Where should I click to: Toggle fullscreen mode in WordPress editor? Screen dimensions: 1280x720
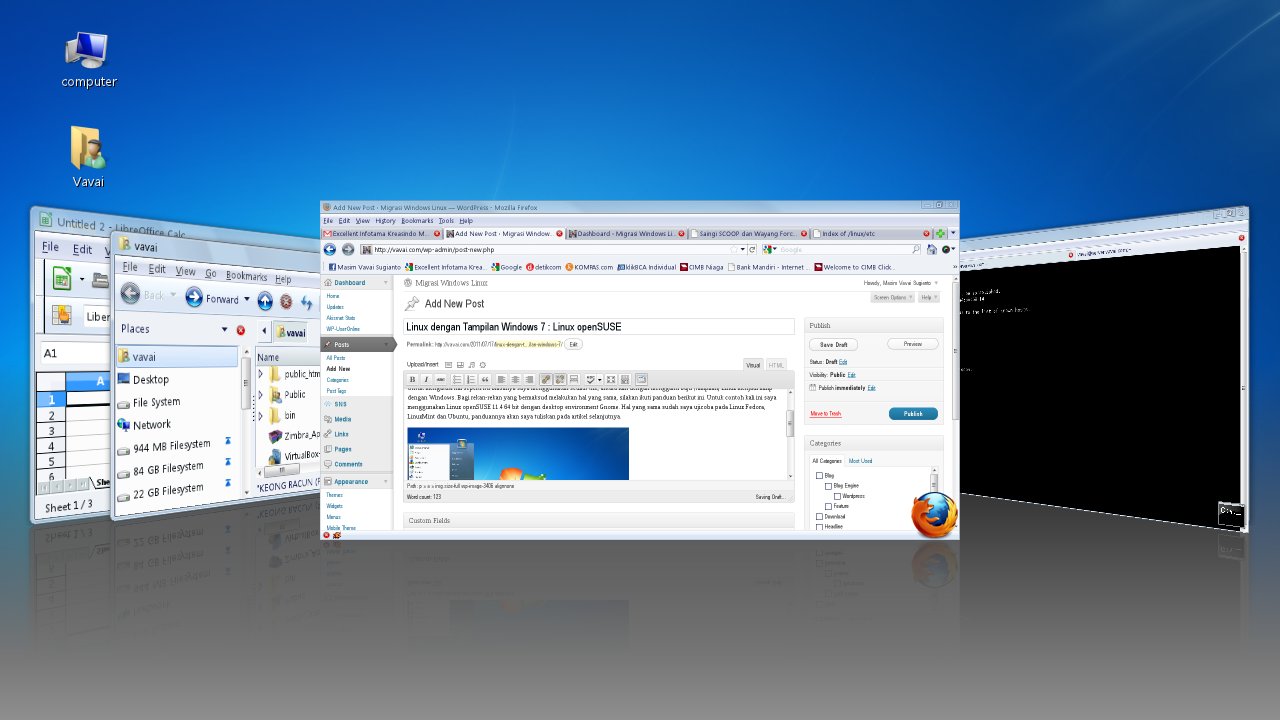(611, 380)
